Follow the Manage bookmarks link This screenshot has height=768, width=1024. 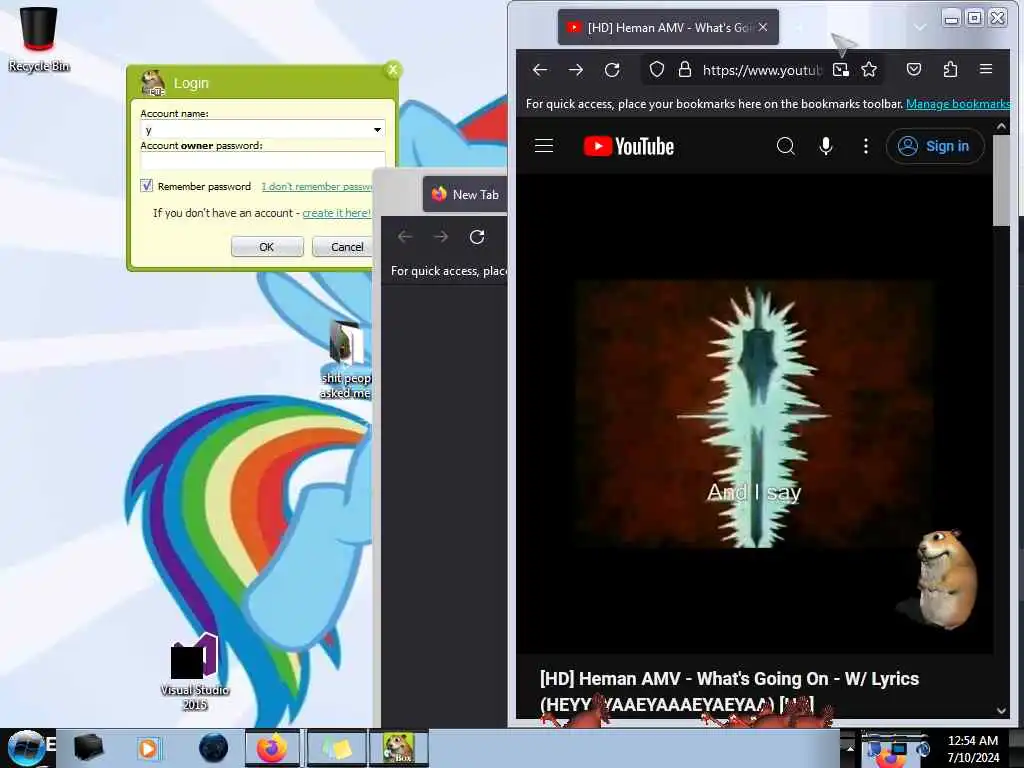[957, 104]
